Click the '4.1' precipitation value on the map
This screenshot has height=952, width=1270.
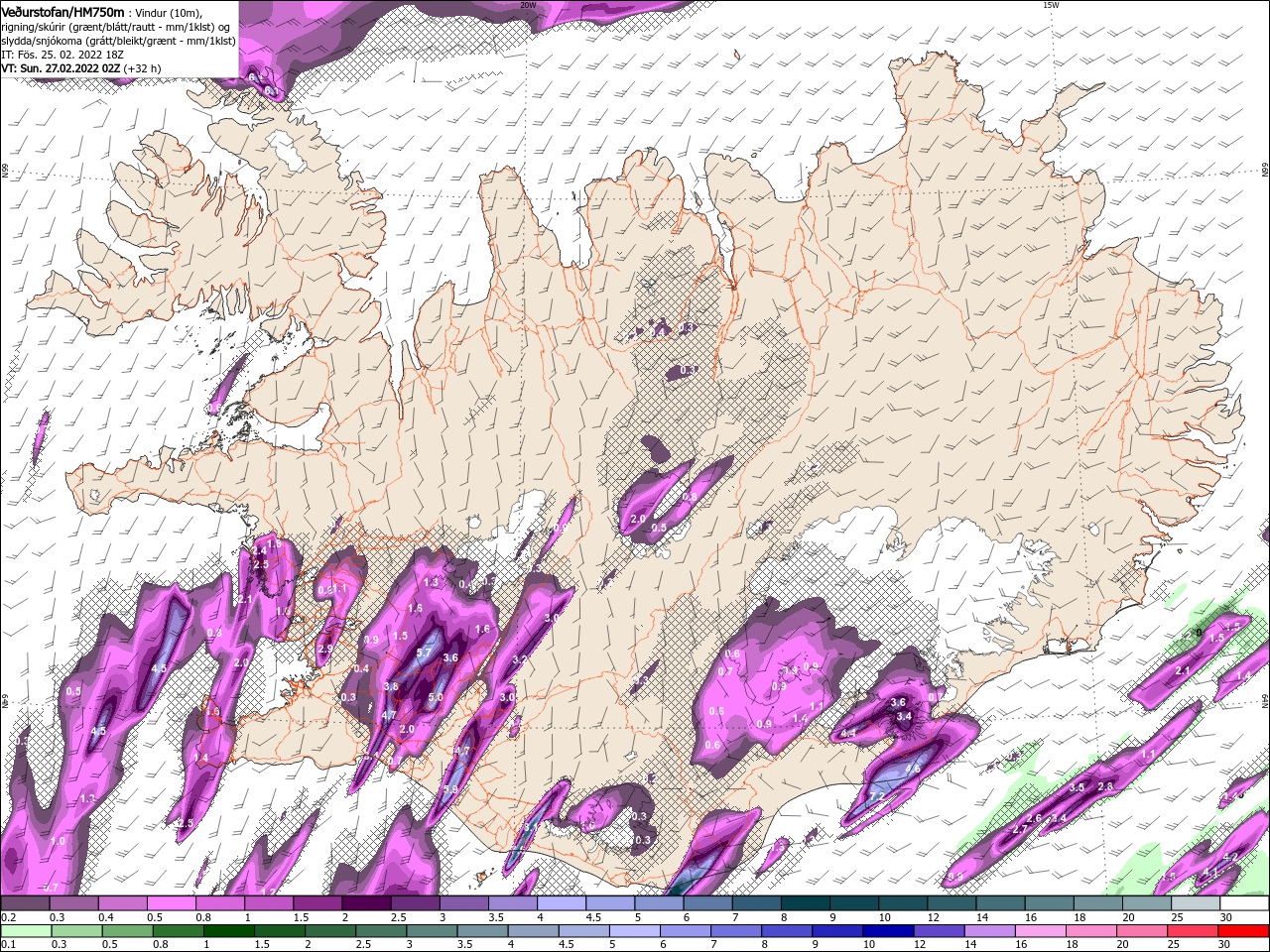[1210, 872]
